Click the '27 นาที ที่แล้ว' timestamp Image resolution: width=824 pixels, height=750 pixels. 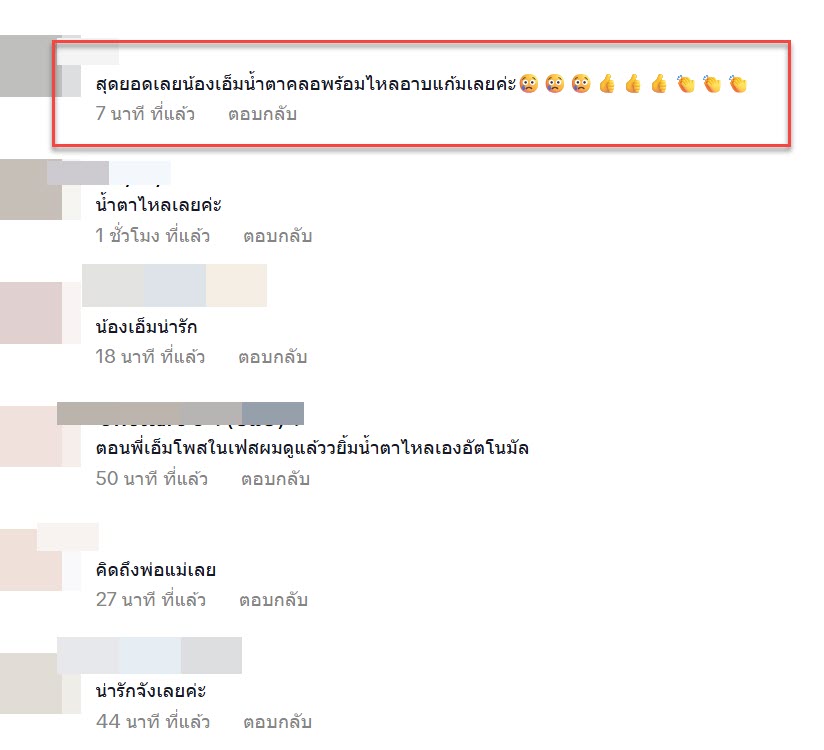point(150,600)
